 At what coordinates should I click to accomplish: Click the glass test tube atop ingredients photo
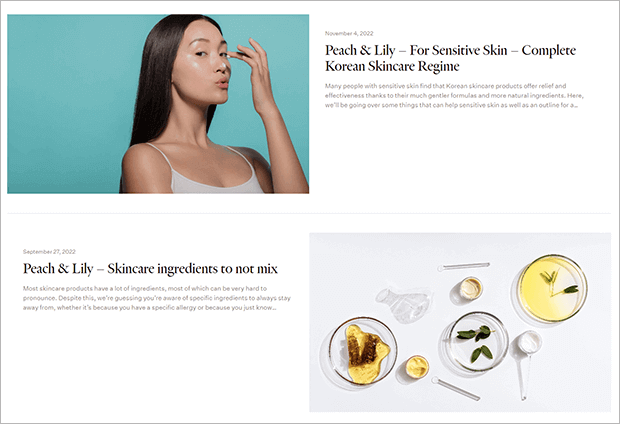coord(463,267)
